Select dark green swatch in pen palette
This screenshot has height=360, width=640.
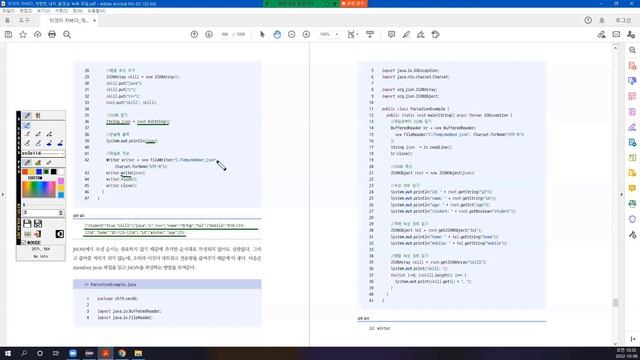pos(46,172)
